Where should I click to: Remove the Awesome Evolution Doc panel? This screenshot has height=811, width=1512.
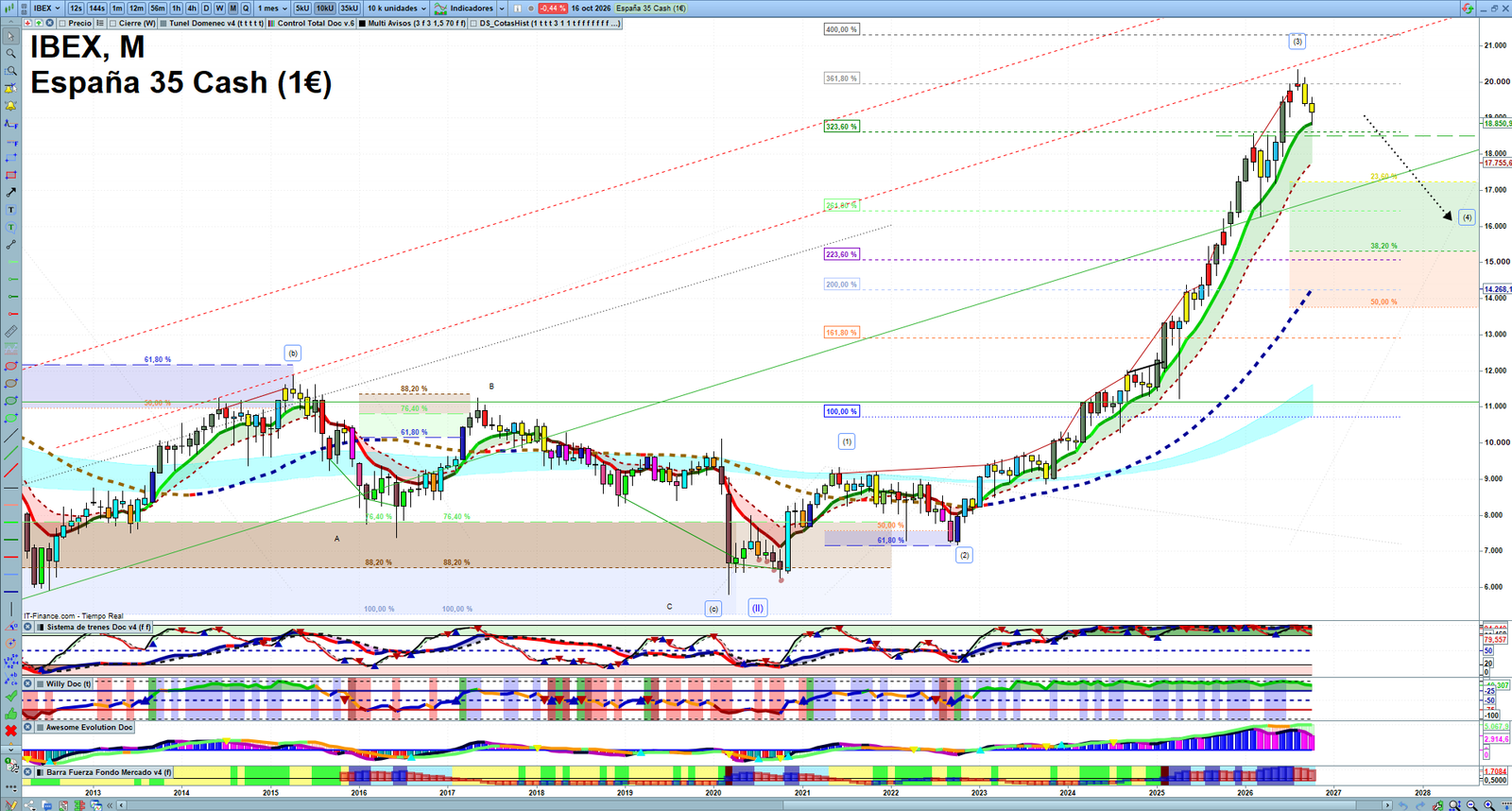(28, 727)
